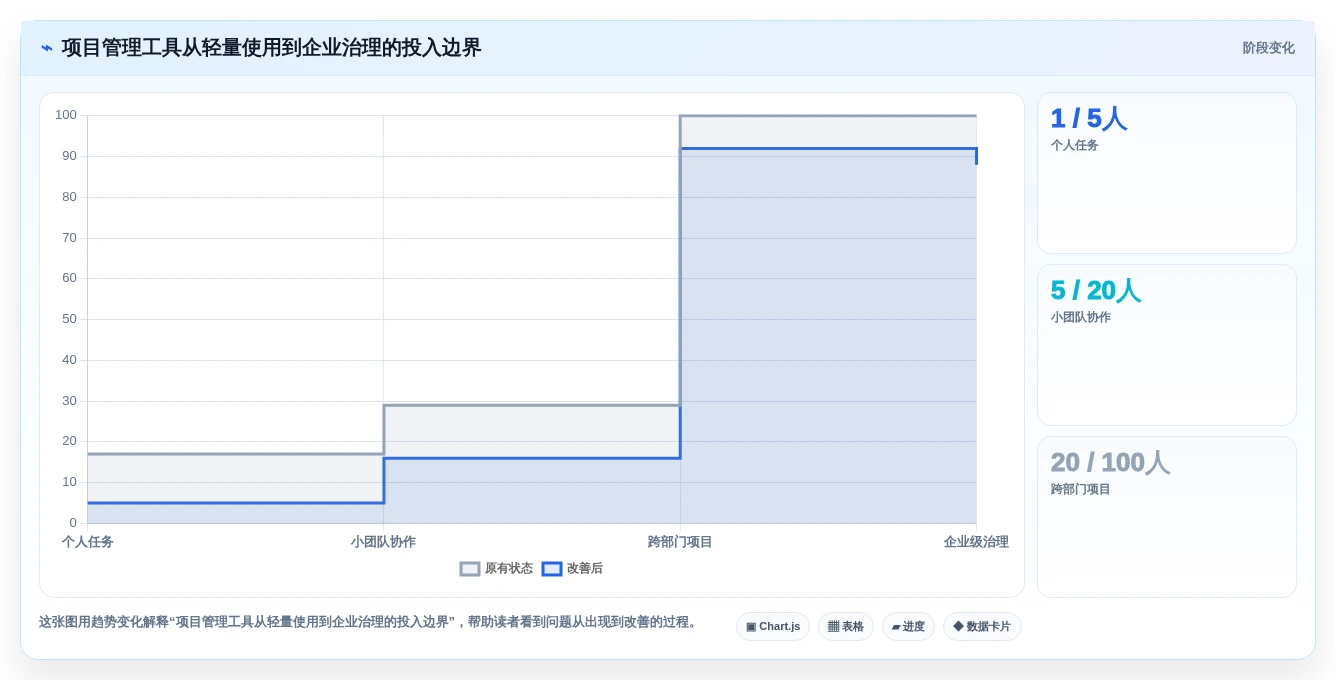Click the 跨部门项目 x-axis label
Viewport: 1336px width, 680px height.
[680, 542]
